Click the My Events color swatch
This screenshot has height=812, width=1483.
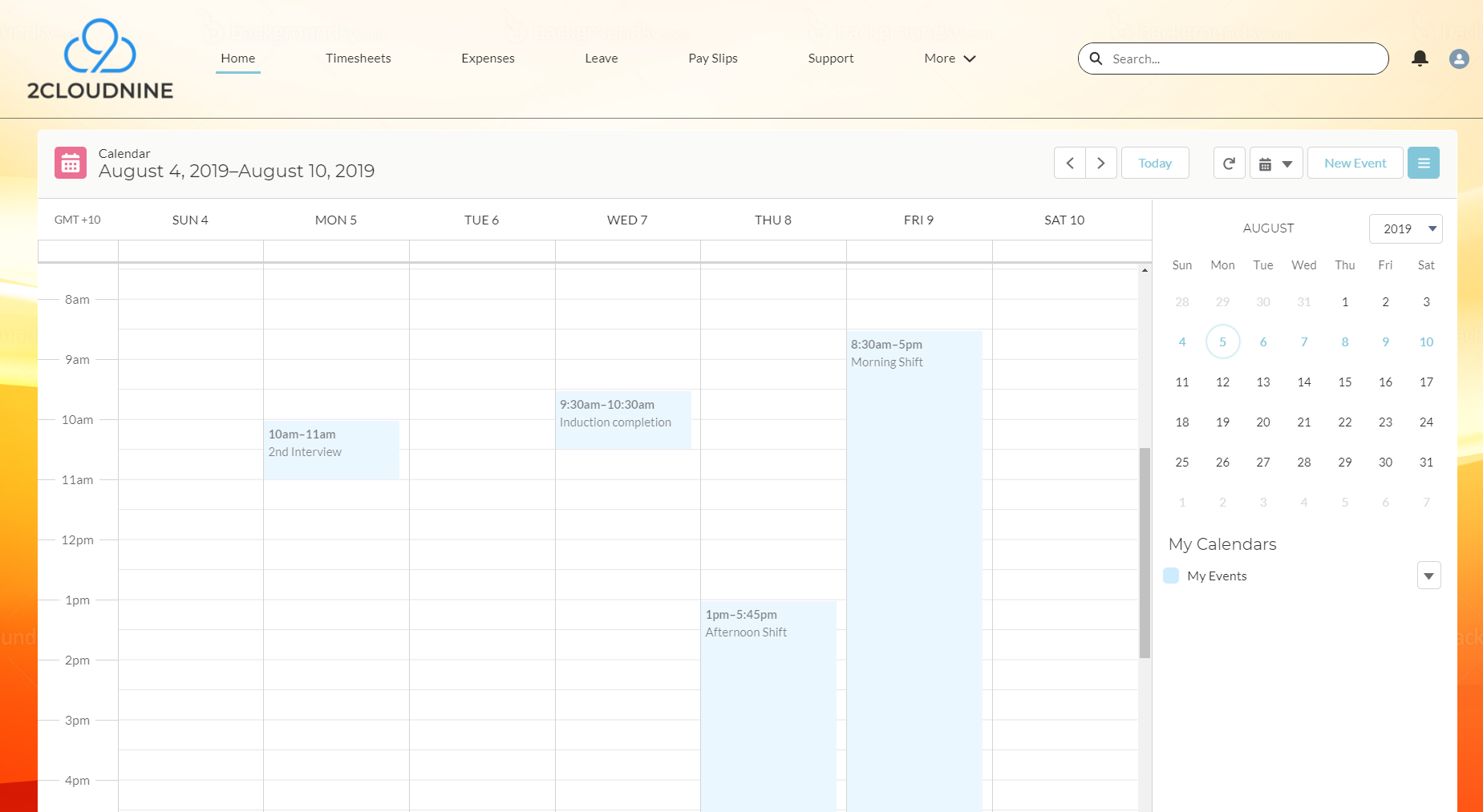pyautogui.click(x=1171, y=576)
